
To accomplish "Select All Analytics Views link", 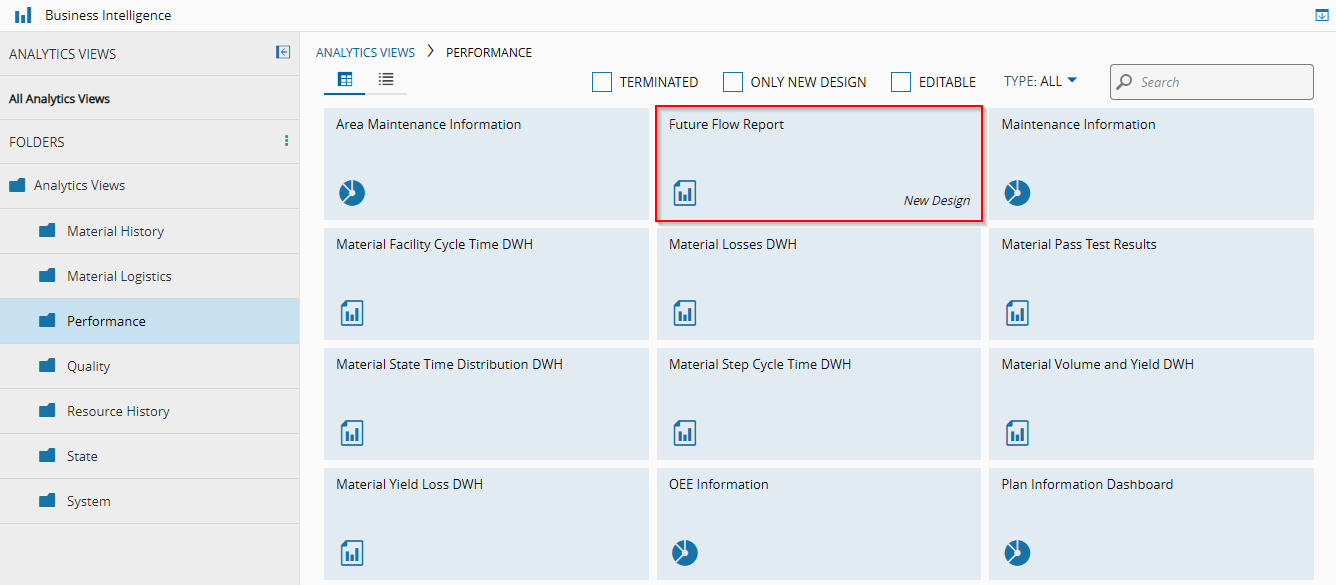I will click(60, 99).
